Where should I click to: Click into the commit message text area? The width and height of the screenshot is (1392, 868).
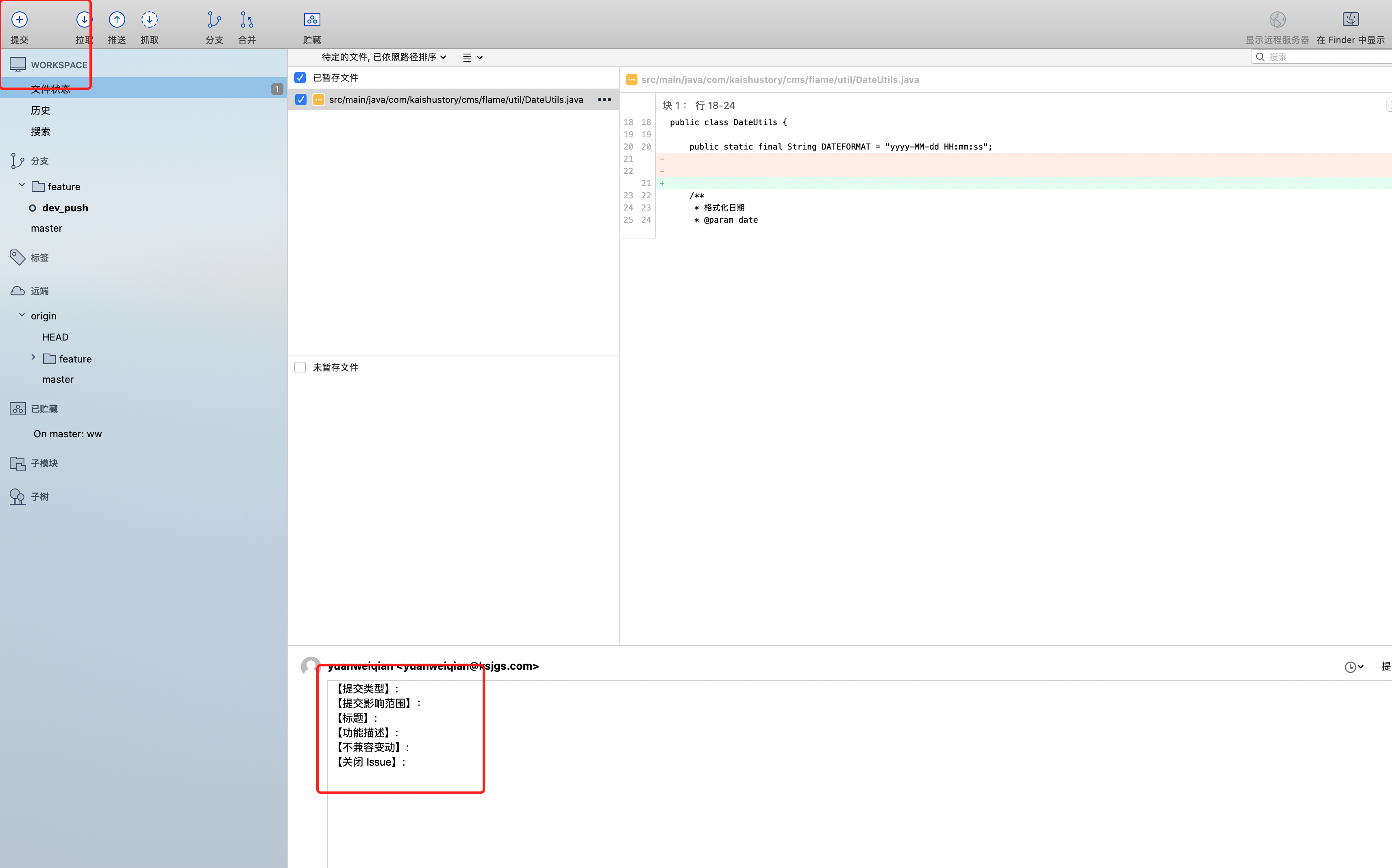(859, 774)
